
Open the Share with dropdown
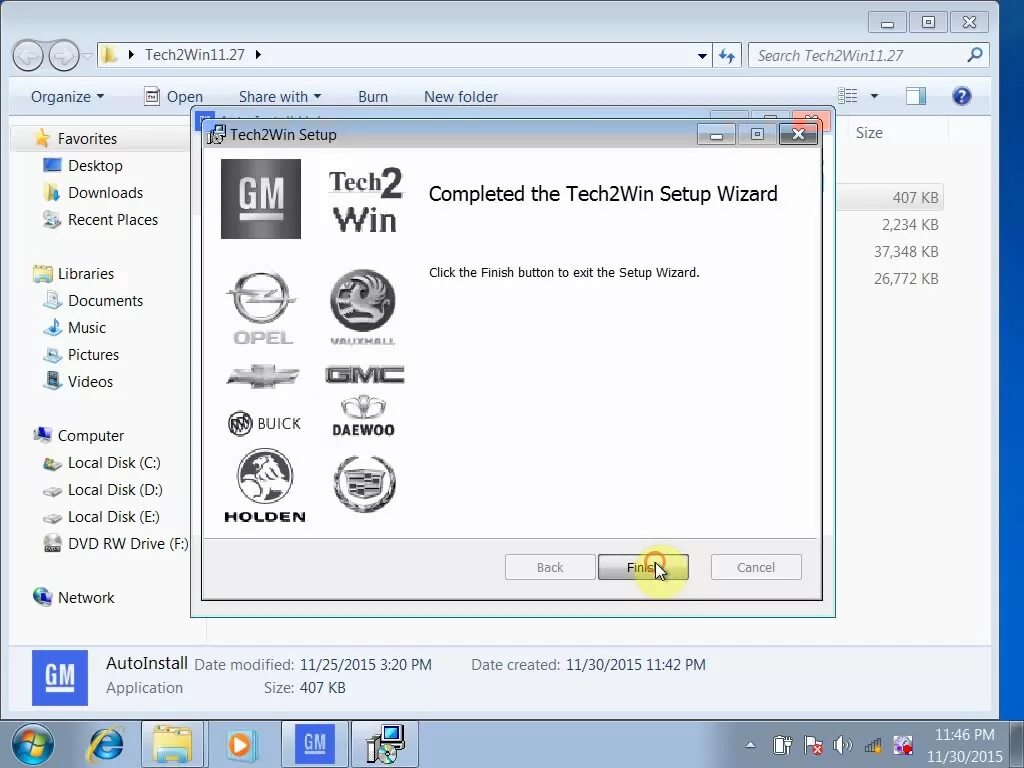(280, 97)
